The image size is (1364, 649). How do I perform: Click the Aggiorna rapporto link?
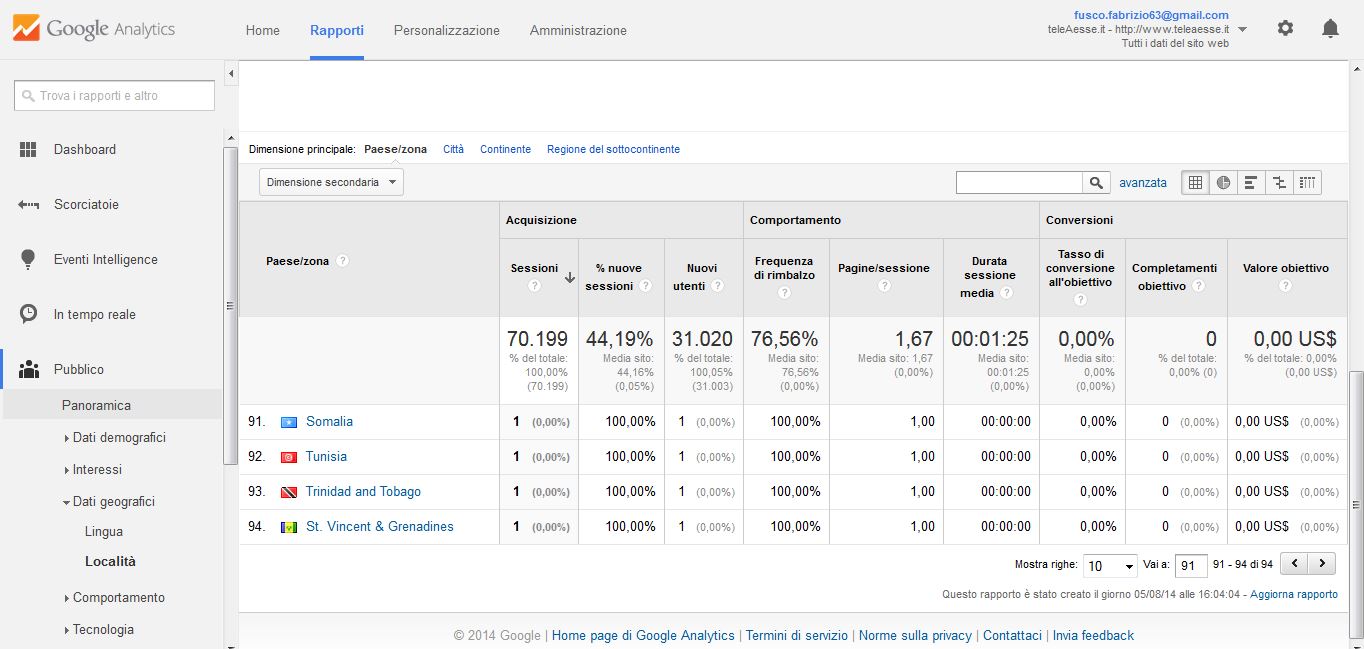(1294, 594)
